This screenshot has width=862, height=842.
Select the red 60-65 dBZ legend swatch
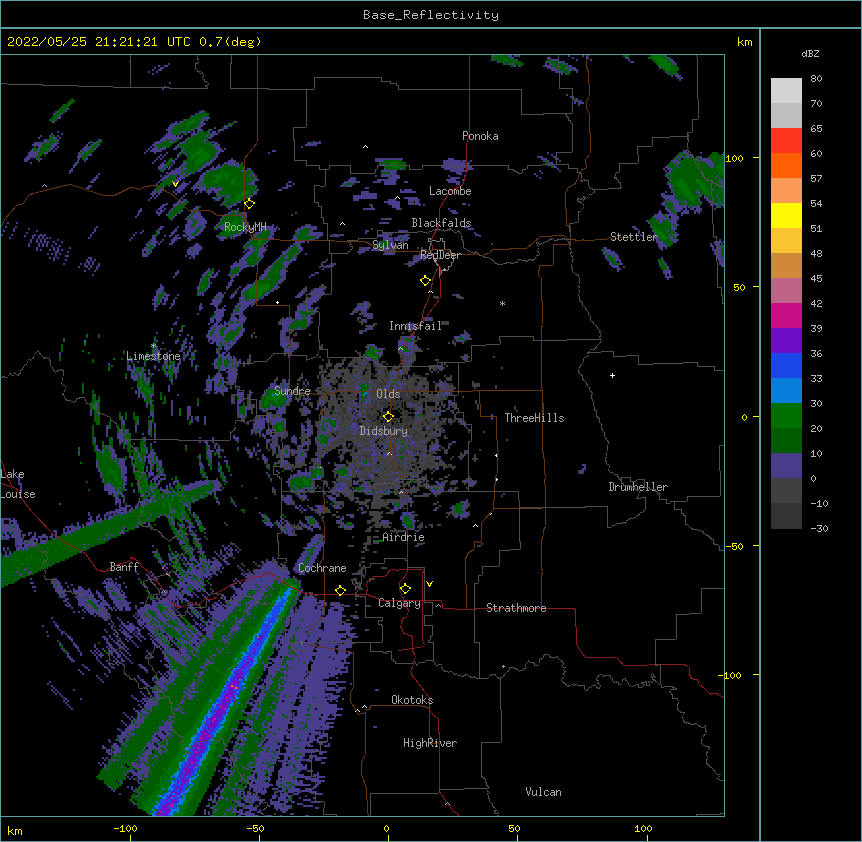pos(786,140)
